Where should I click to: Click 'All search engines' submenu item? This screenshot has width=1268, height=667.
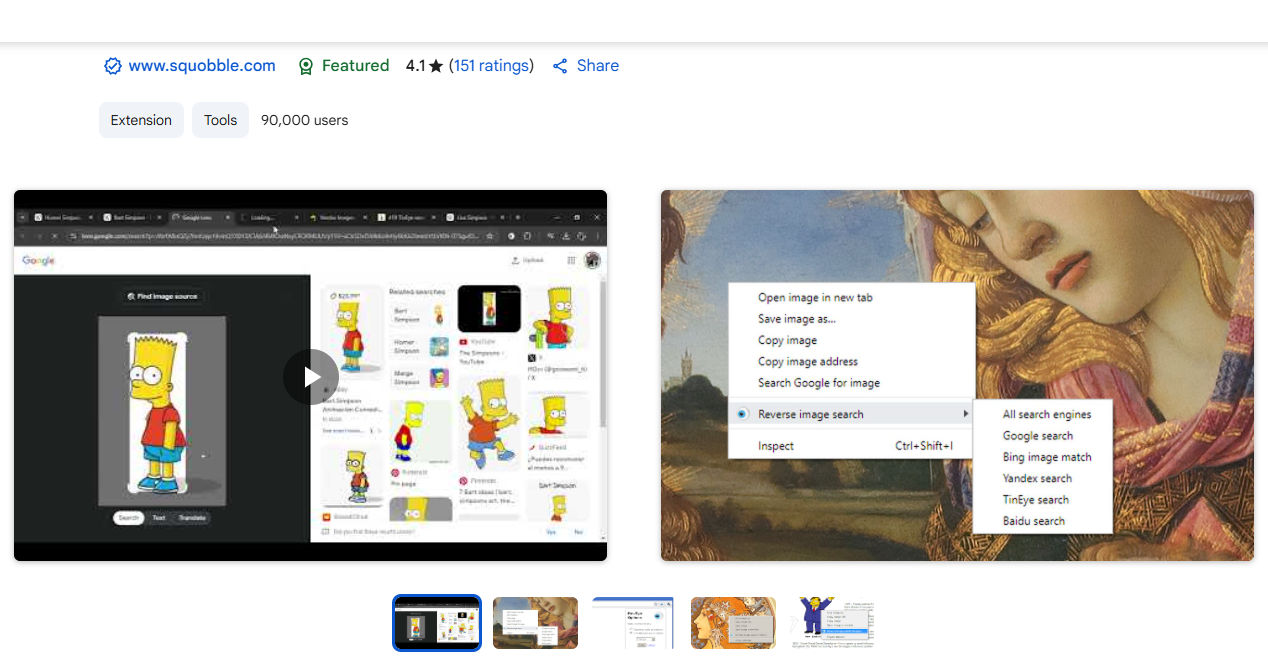(1047, 415)
